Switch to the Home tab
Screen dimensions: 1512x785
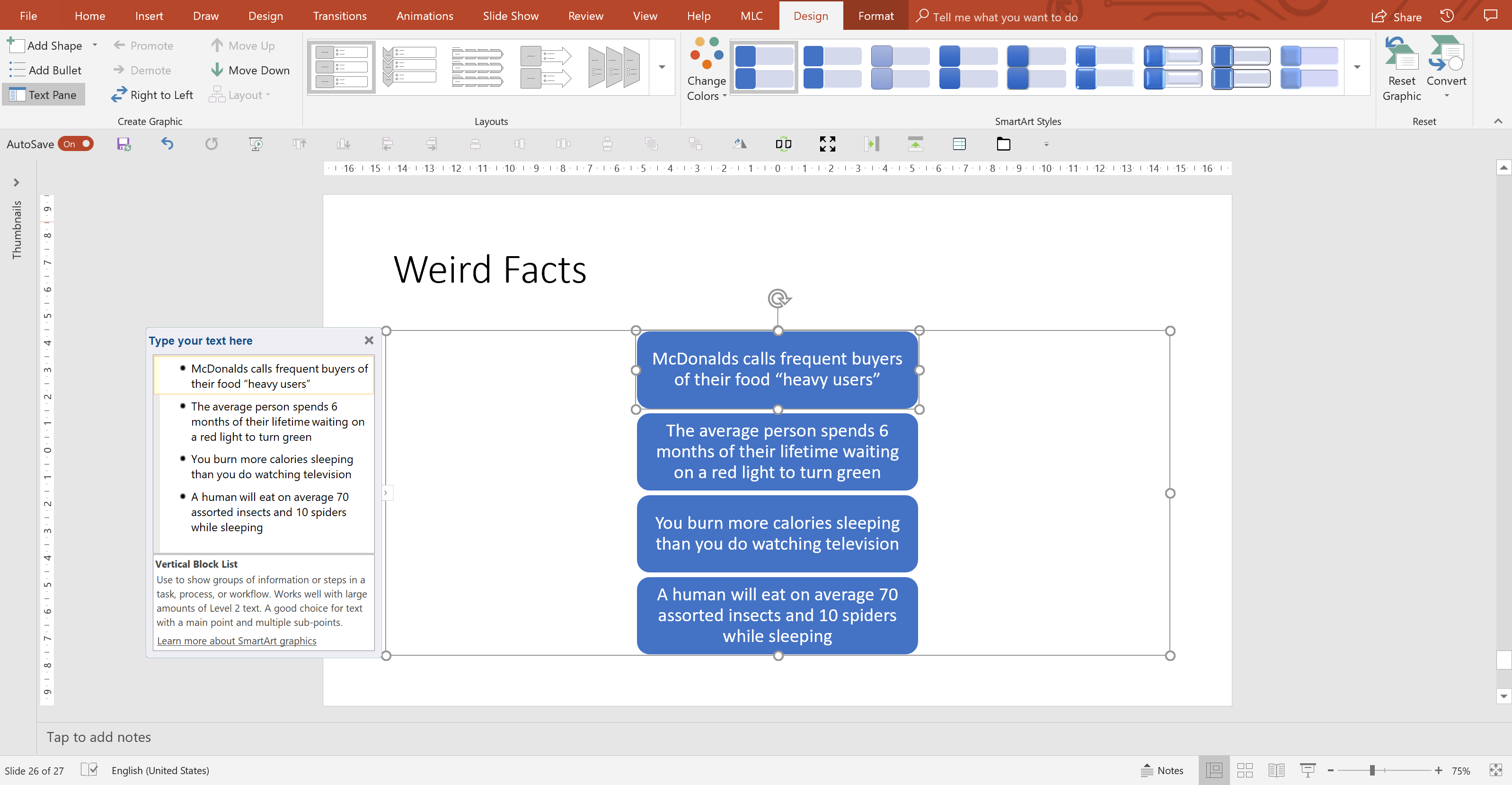pos(90,16)
